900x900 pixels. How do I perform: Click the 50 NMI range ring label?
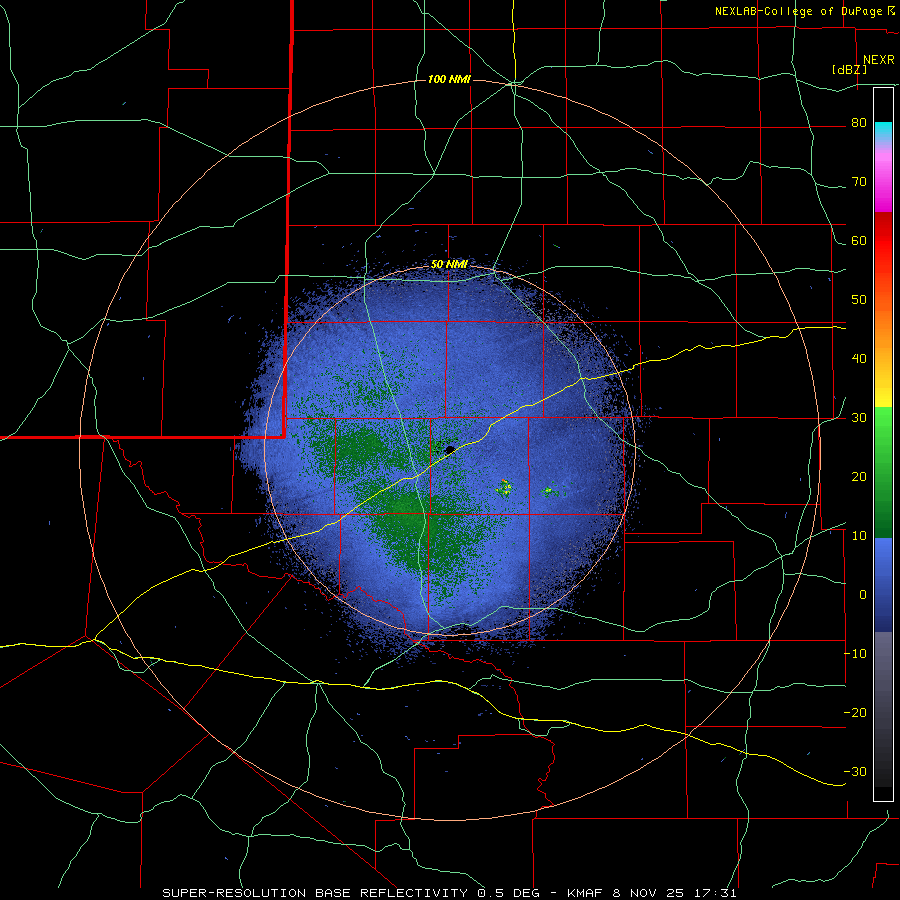tap(449, 265)
